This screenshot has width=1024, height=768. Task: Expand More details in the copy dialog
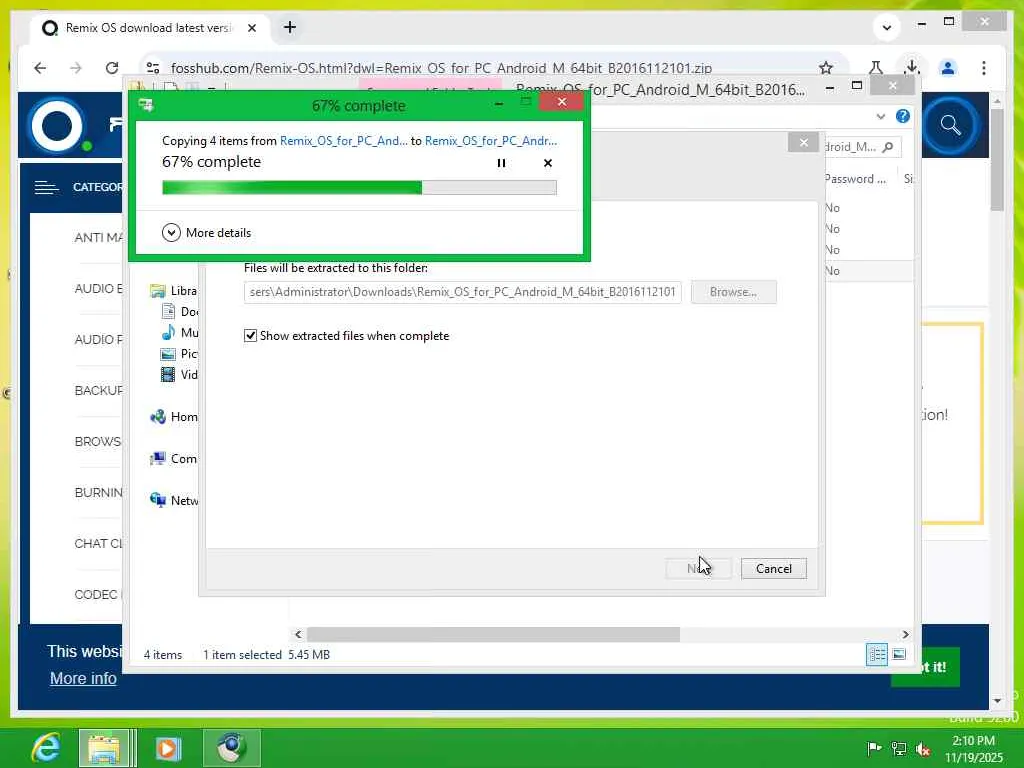206,232
